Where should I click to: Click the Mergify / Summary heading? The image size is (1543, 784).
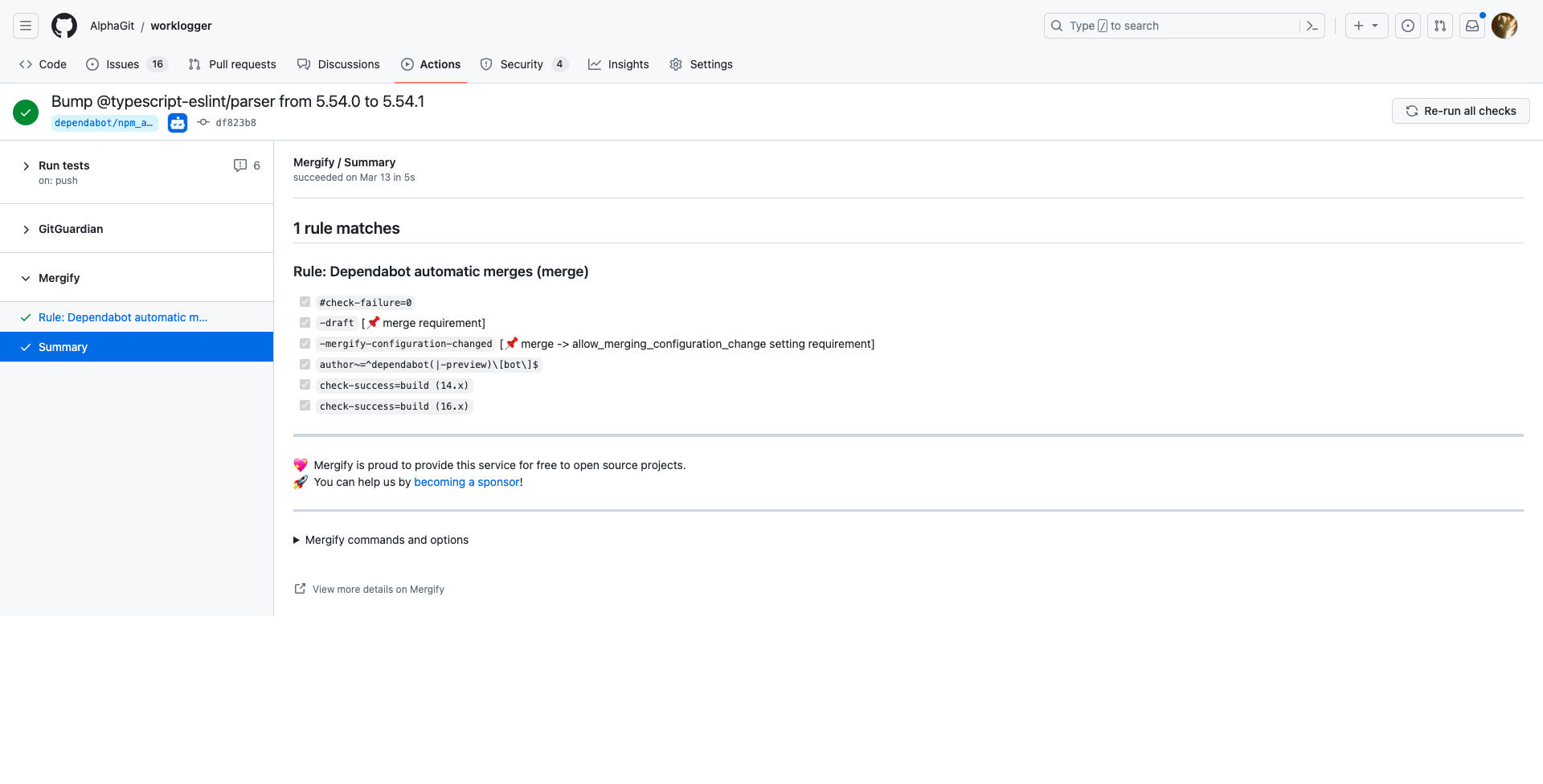pyautogui.click(x=345, y=162)
